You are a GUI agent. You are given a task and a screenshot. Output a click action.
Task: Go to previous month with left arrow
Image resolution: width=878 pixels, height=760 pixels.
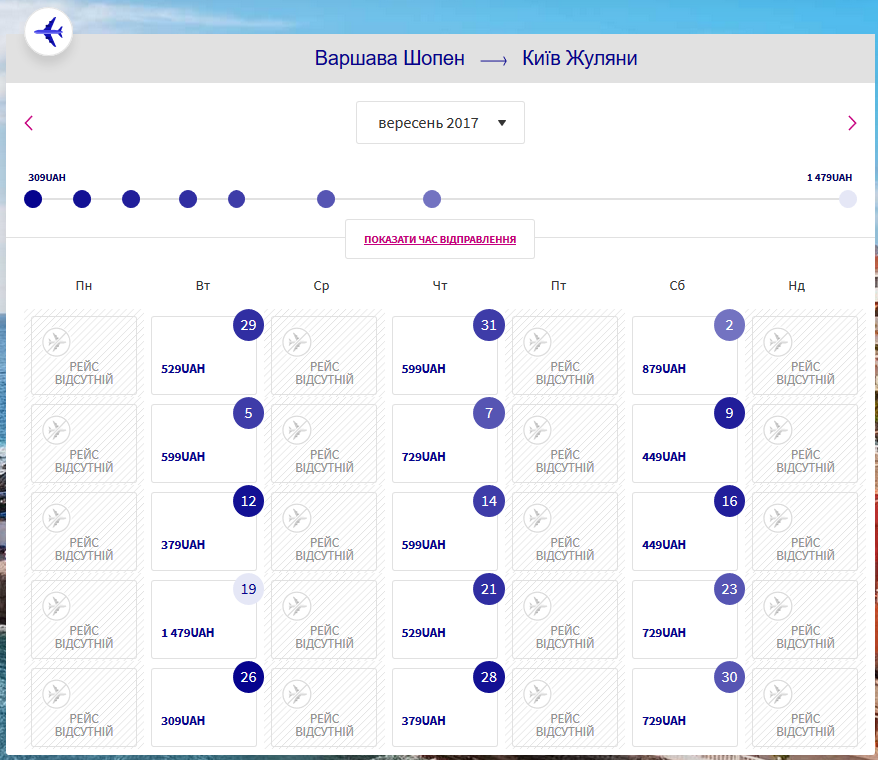coord(29,123)
